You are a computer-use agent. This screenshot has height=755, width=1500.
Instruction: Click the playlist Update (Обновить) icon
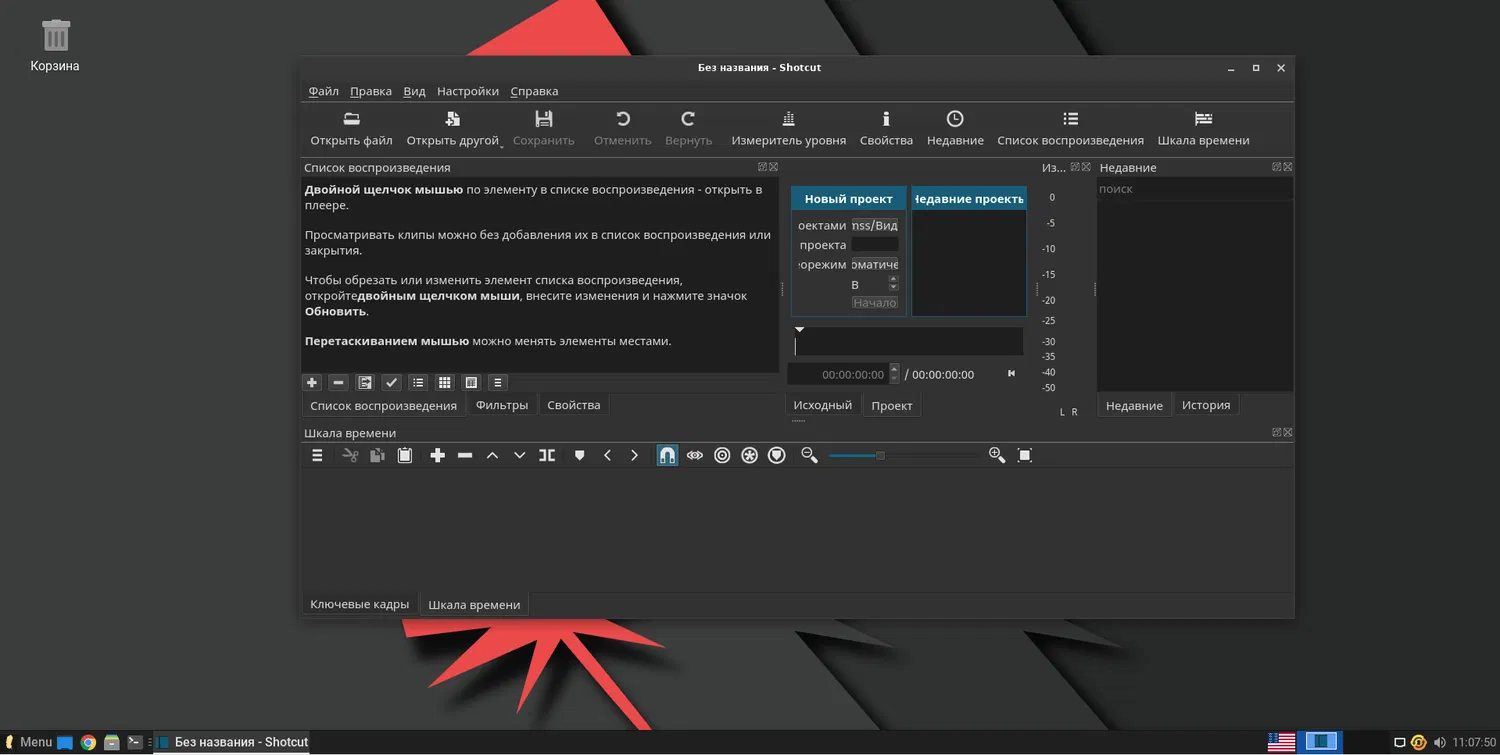[365, 382]
